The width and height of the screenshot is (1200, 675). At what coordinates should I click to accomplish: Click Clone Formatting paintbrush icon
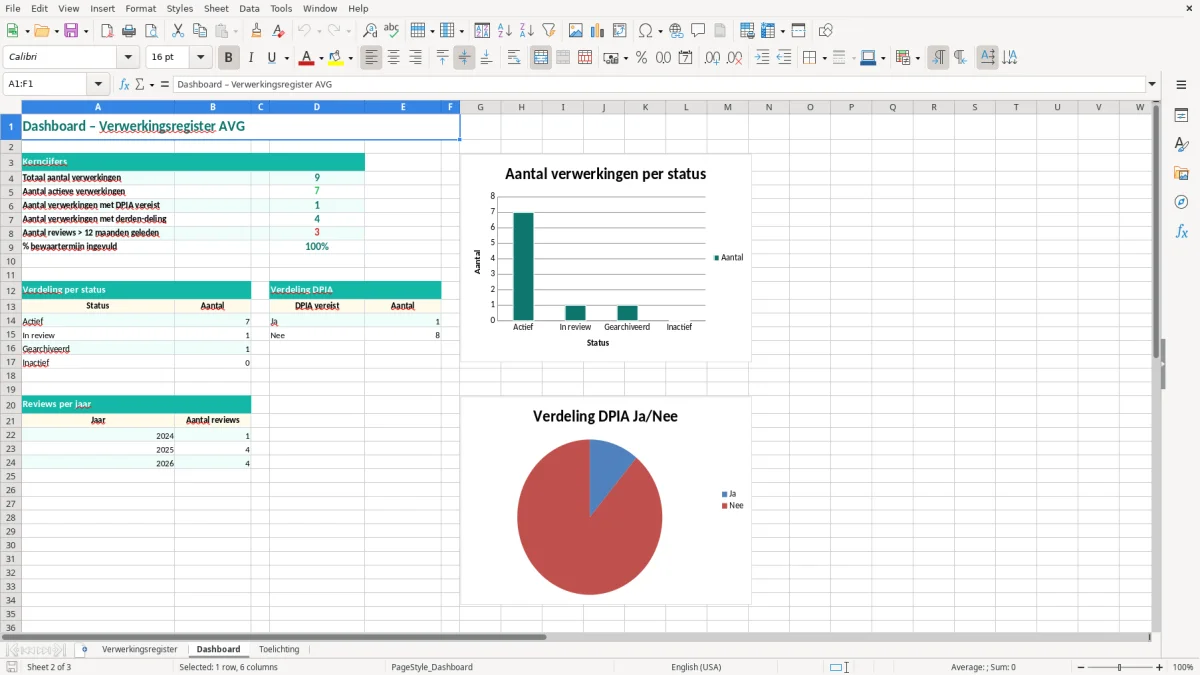click(257, 31)
